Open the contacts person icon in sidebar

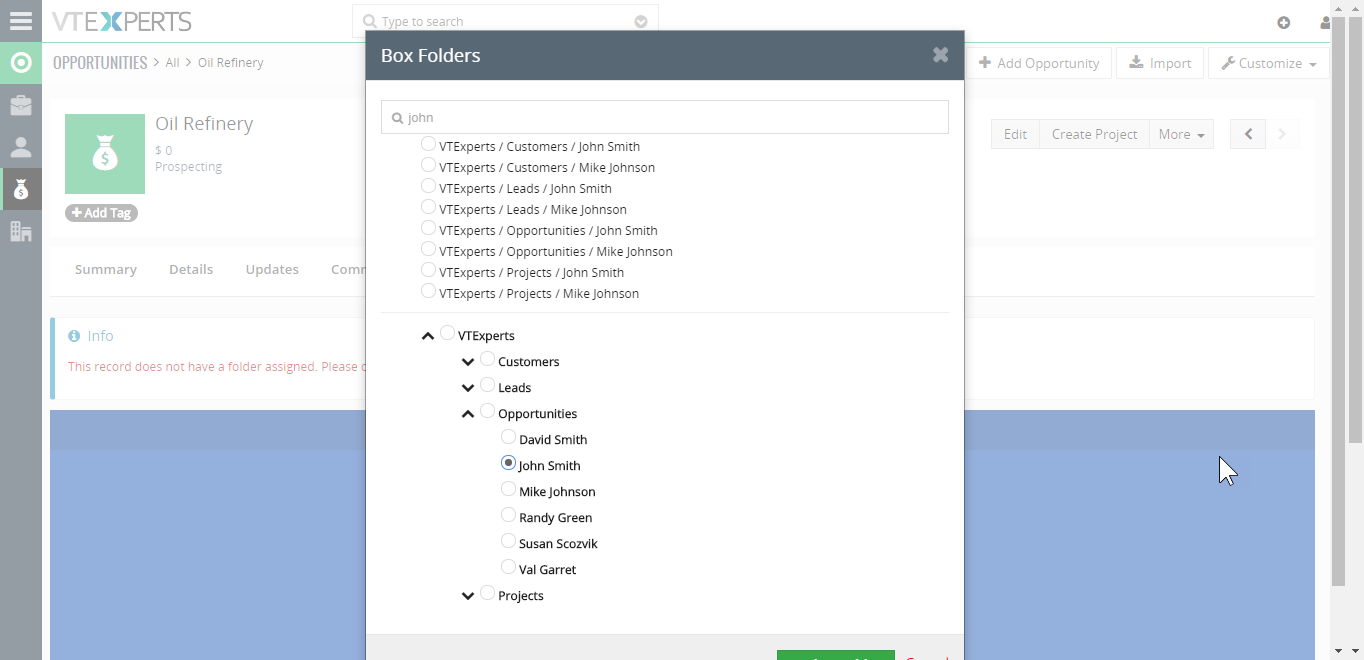(x=20, y=147)
